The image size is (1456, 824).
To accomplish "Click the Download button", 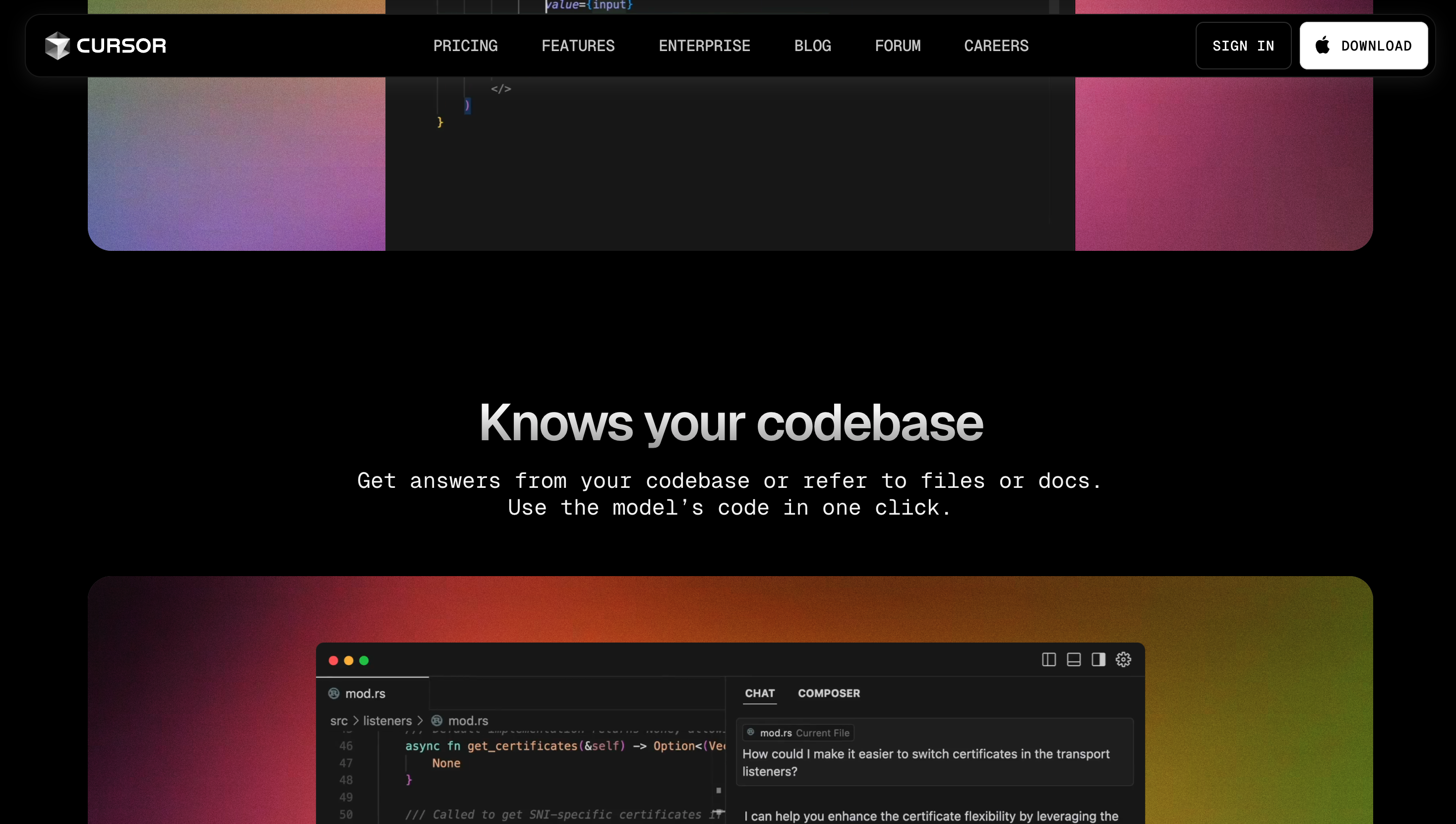I will (x=1364, y=46).
